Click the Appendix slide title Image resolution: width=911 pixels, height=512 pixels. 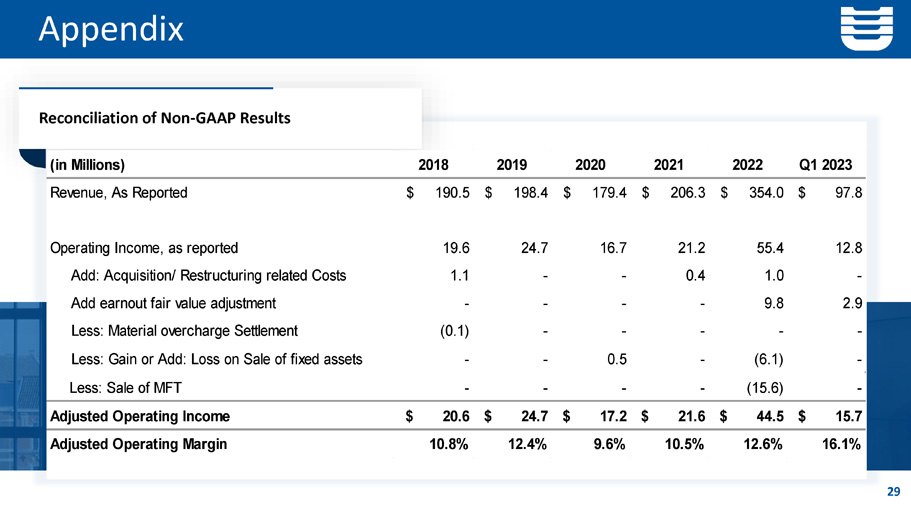pos(111,29)
